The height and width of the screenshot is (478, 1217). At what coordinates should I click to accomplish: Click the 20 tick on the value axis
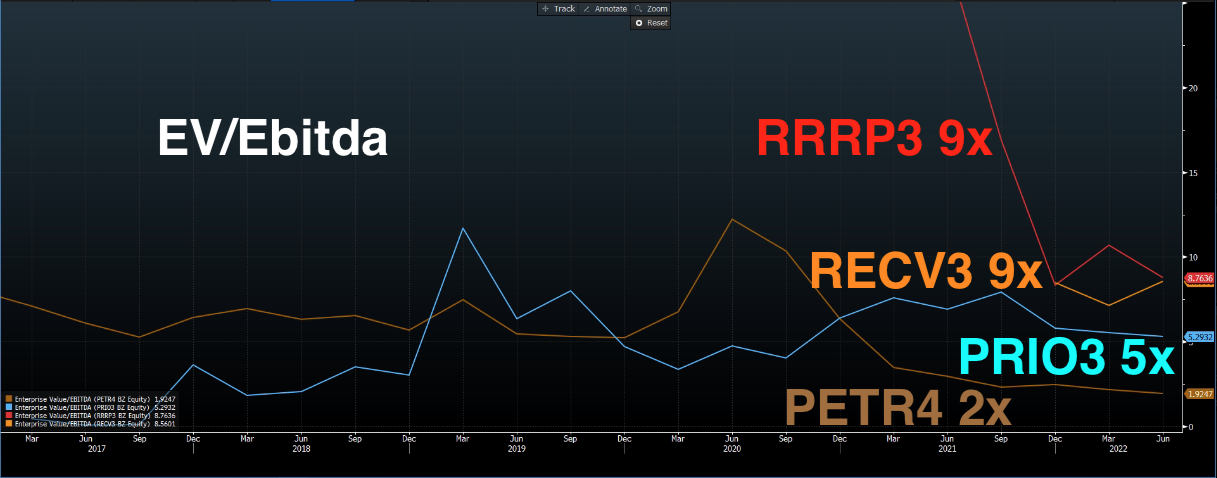coord(1192,88)
